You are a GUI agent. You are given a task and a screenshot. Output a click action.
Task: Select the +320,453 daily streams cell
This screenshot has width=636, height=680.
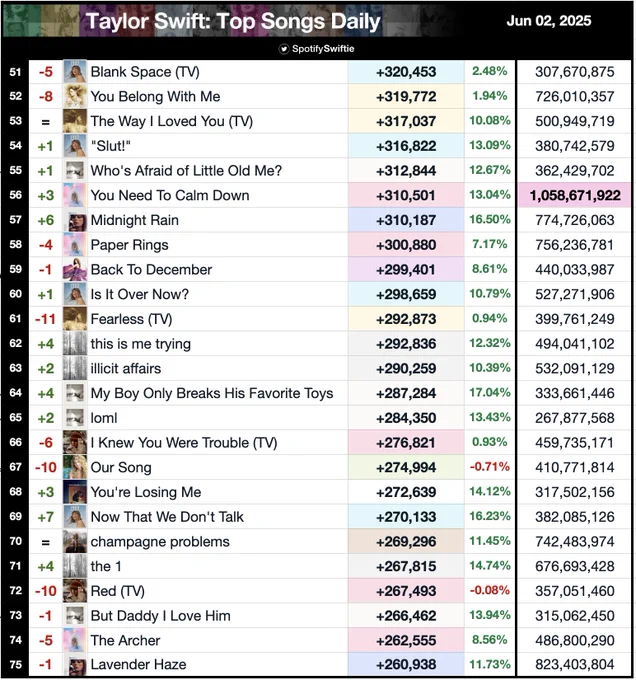point(406,72)
